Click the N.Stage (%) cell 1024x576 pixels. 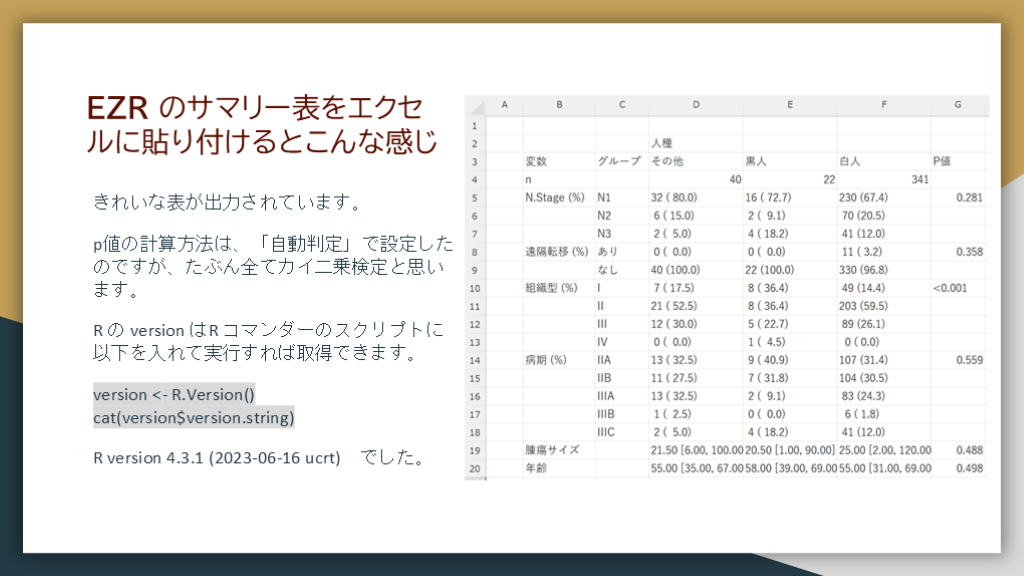555,197
